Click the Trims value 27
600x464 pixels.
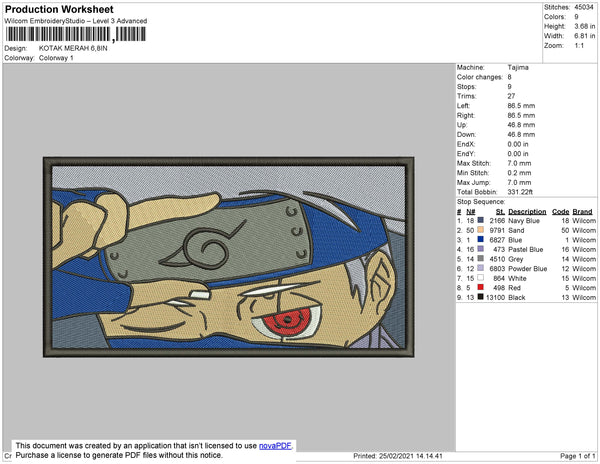click(511, 96)
